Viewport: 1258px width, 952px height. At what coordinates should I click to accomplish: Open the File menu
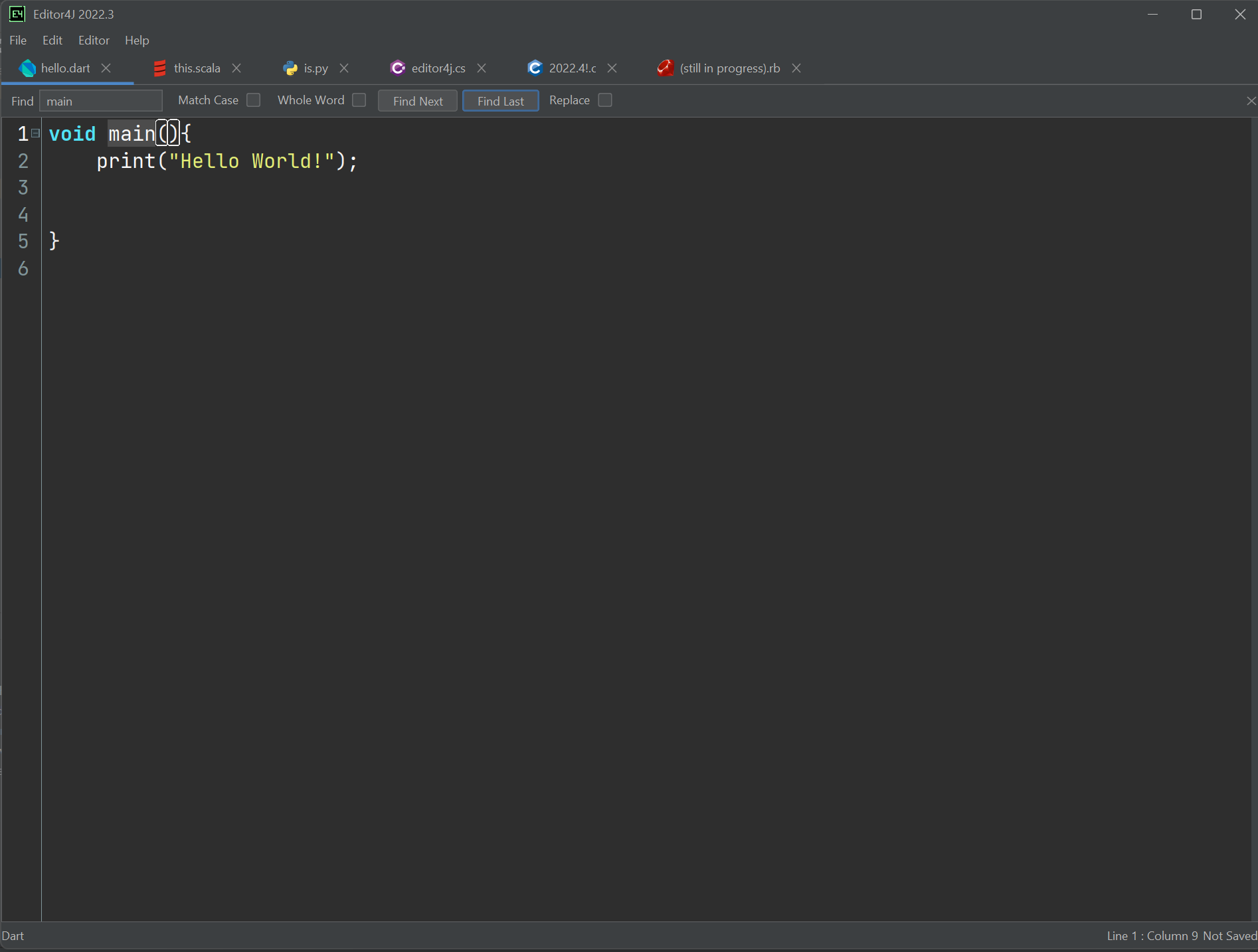pos(18,40)
